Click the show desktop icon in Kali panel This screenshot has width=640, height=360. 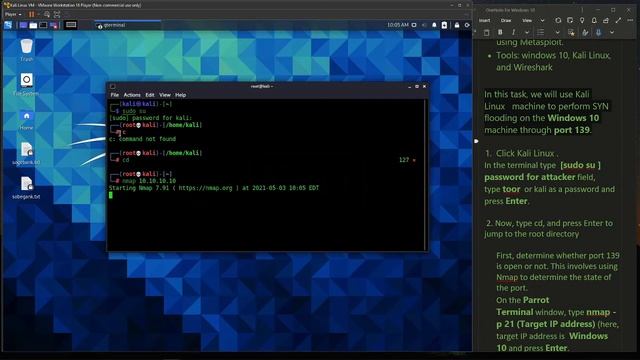click(23, 25)
